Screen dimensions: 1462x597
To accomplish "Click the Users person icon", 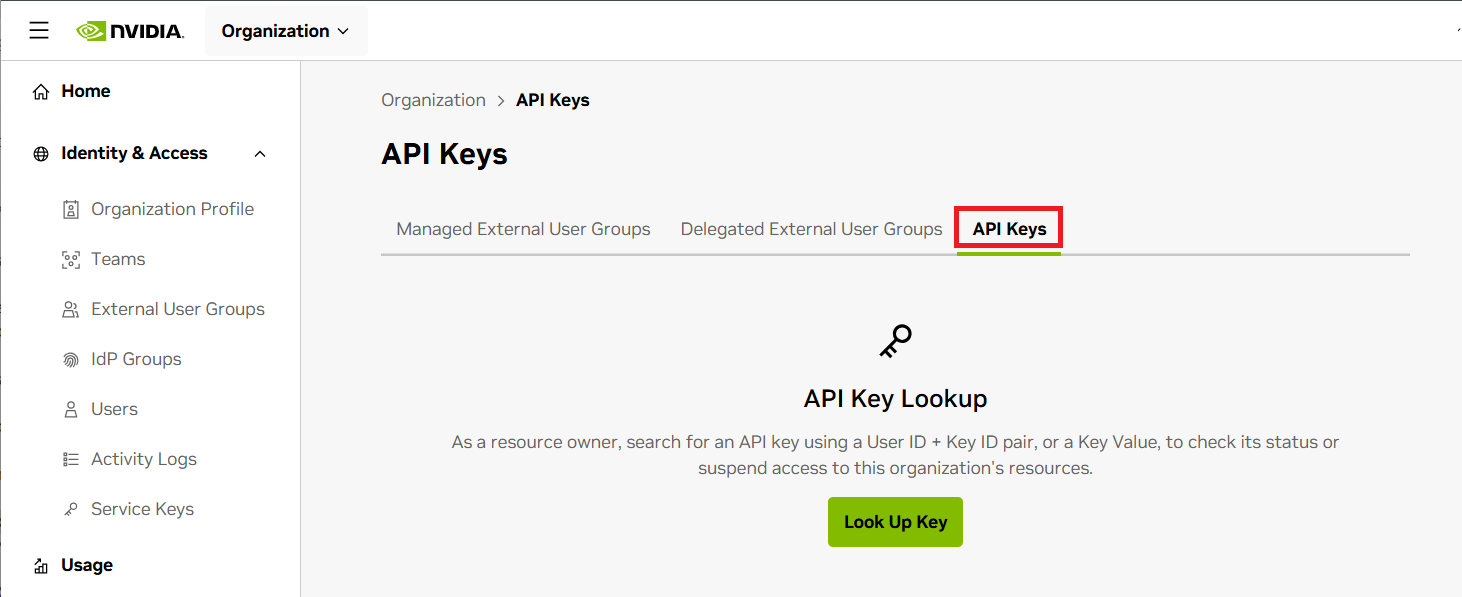I will (x=71, y=410).
